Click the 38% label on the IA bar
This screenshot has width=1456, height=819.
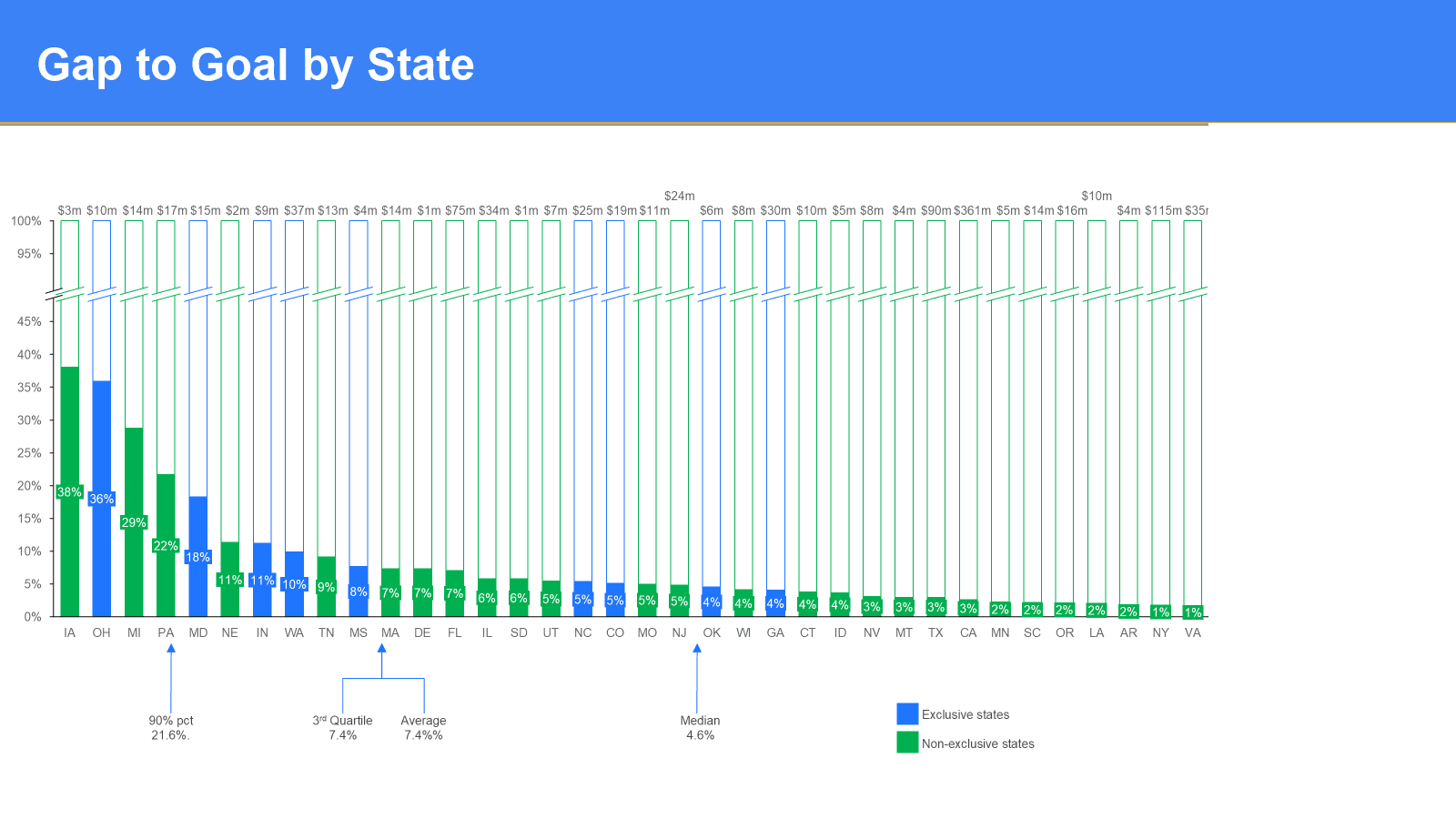69,492
